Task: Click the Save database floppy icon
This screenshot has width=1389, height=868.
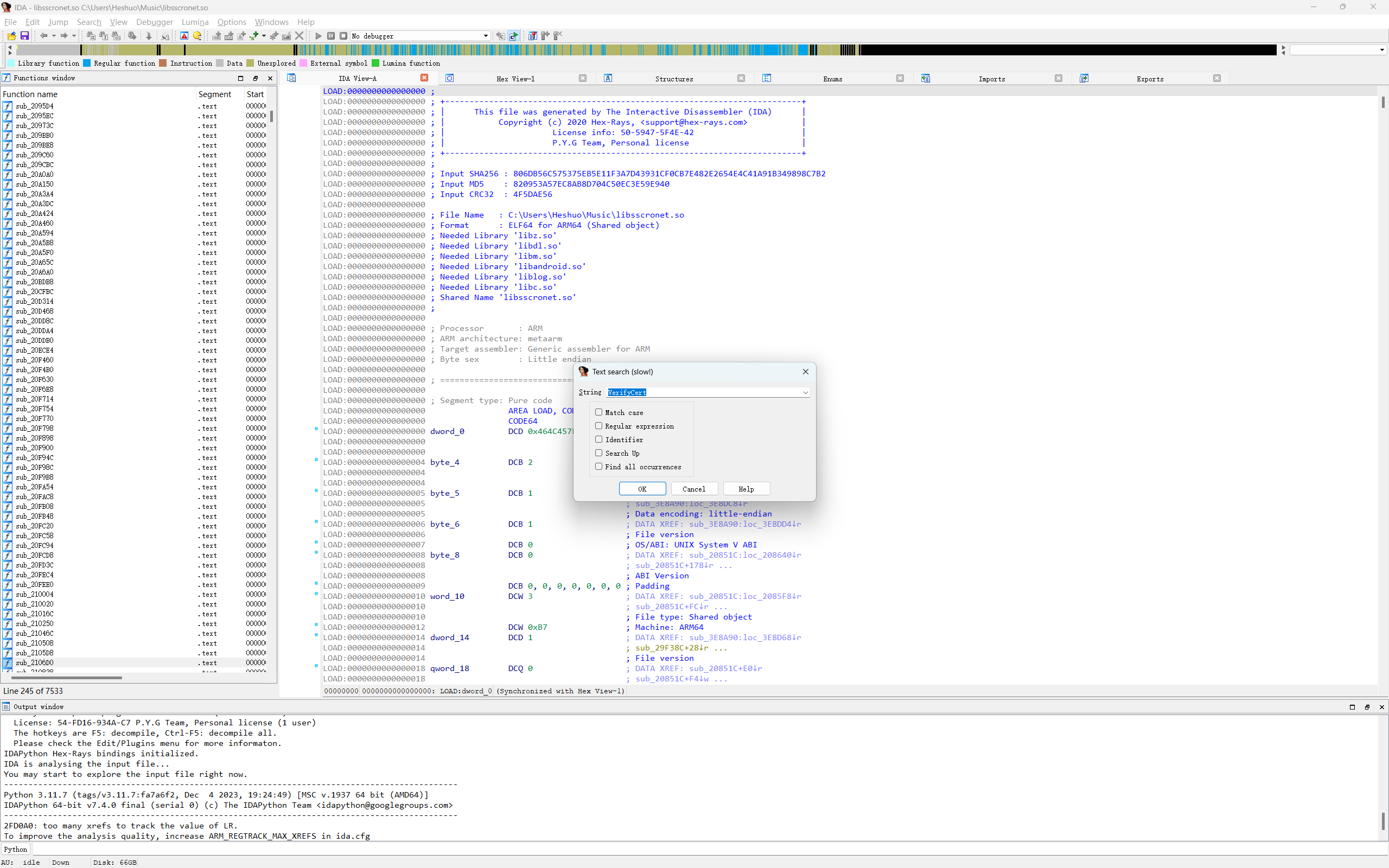Action: click(24, 36)
